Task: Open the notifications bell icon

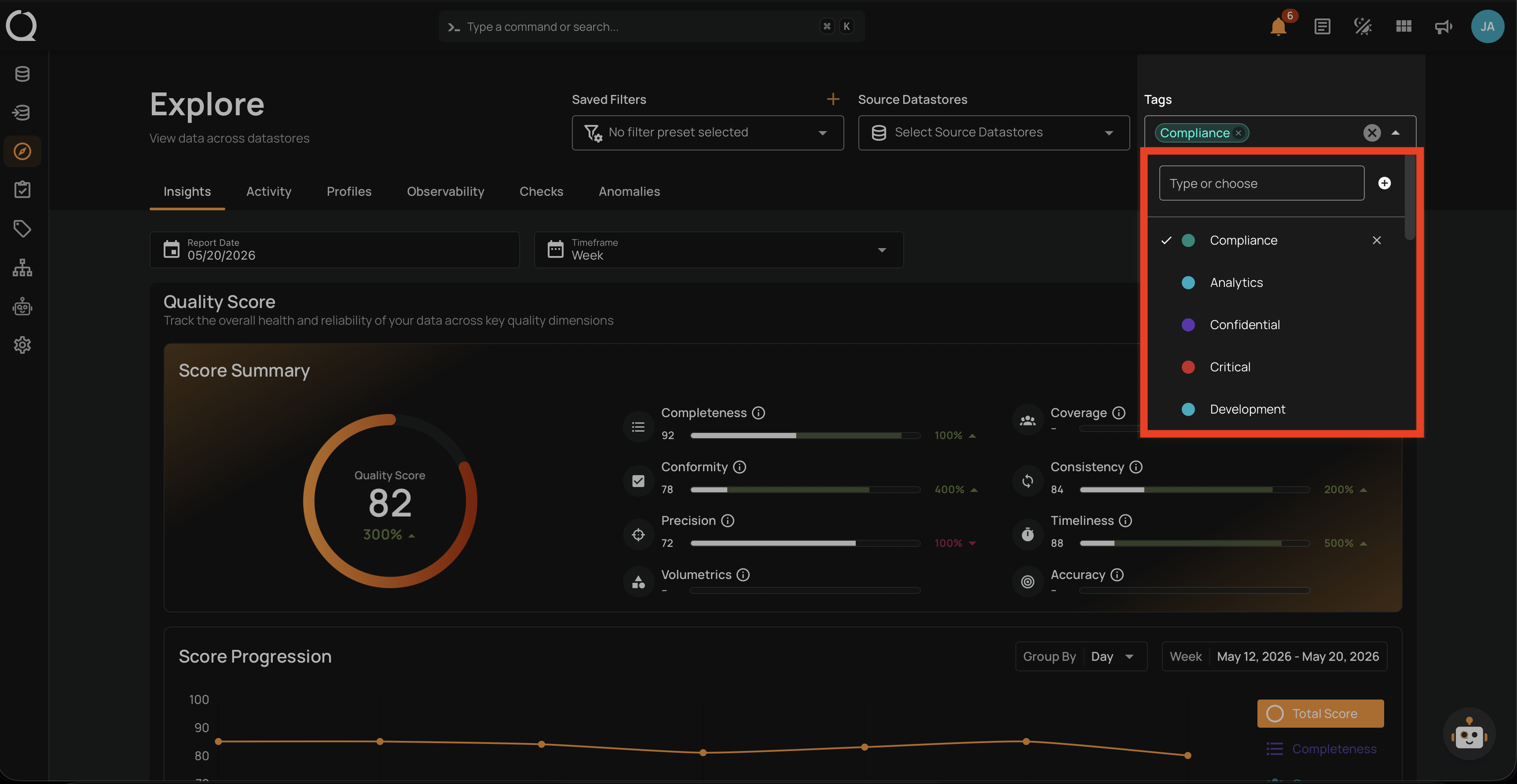Action: coord(1278,26)
